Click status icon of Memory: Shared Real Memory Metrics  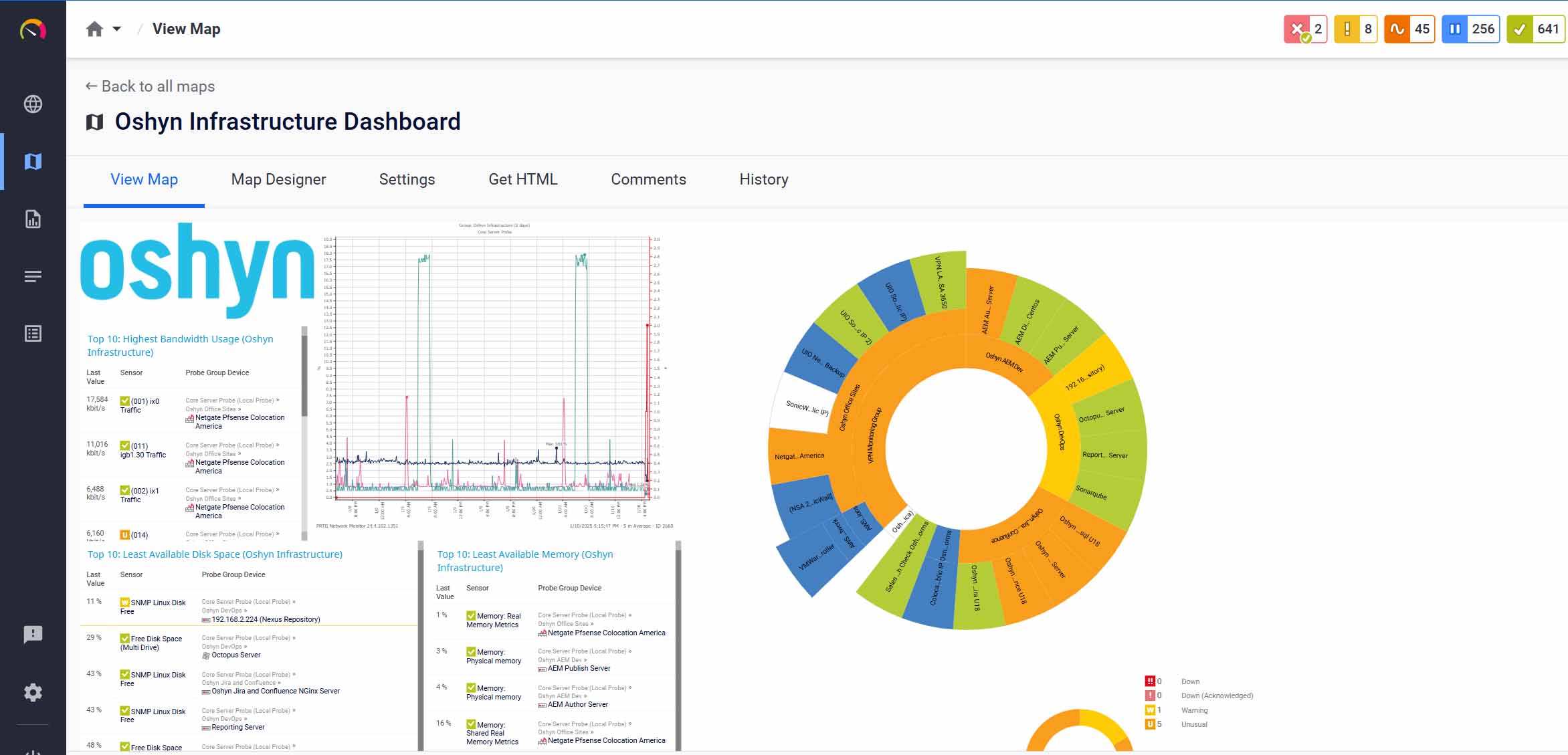[471, 724]
